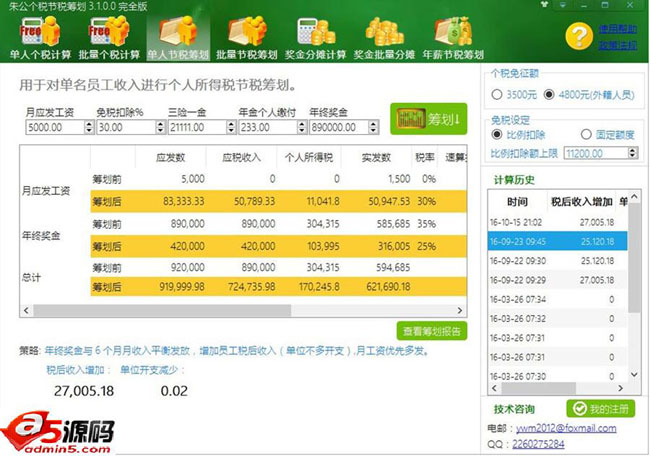Image resolution: width=650 pixels, height=456 pixels.
Task: Open the title bar dropdown menu arrow
Action: [563, 5]
